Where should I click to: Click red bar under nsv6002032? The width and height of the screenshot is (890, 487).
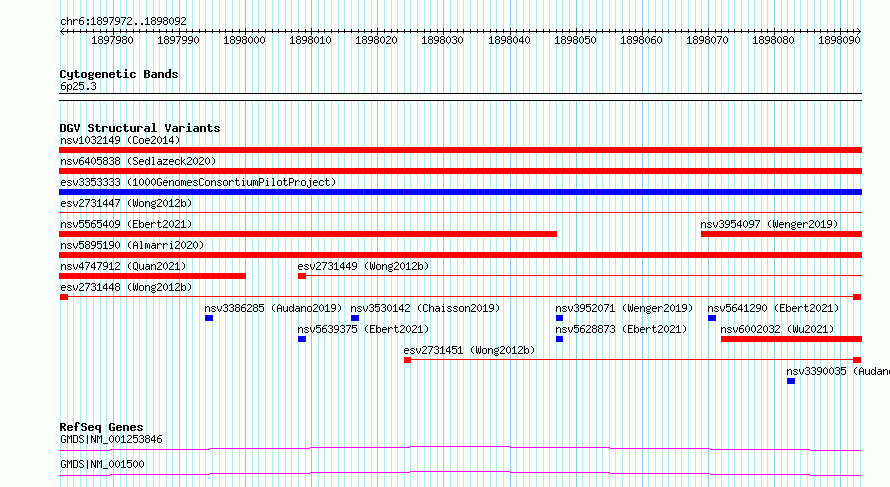pyautogui.click(x=791, y=339)
